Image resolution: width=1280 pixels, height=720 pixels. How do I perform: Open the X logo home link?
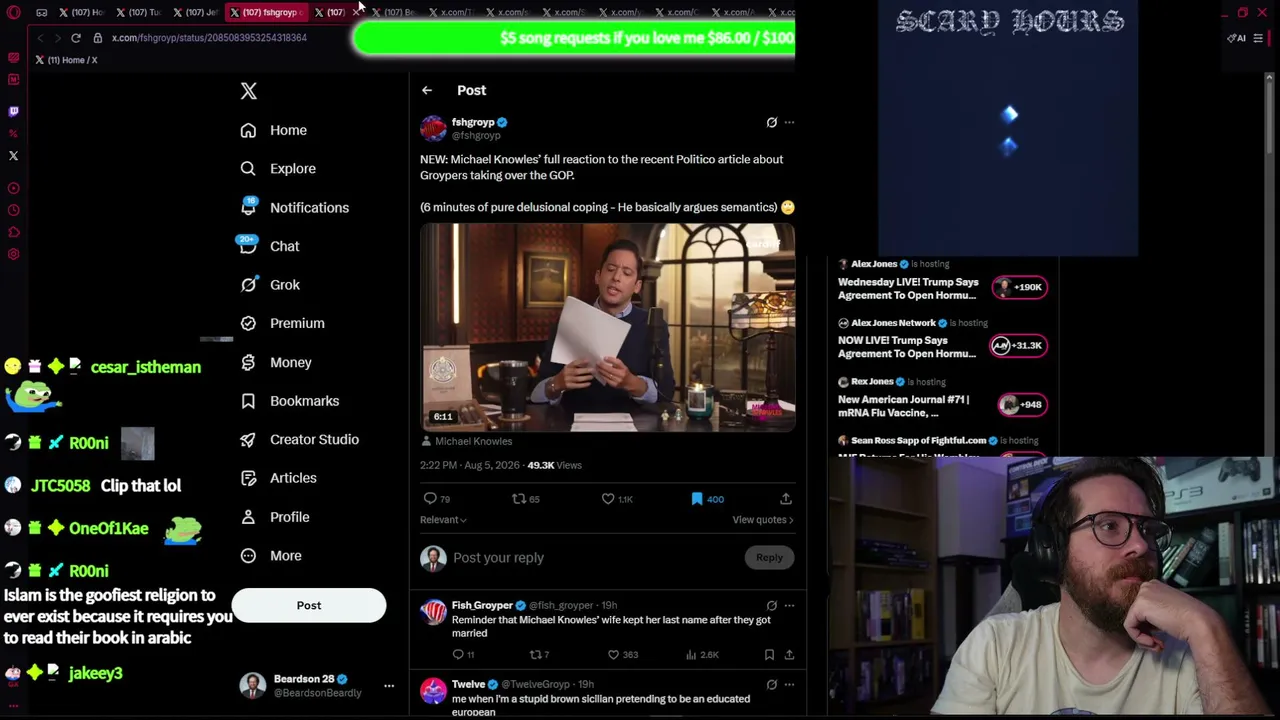[249, 91]
